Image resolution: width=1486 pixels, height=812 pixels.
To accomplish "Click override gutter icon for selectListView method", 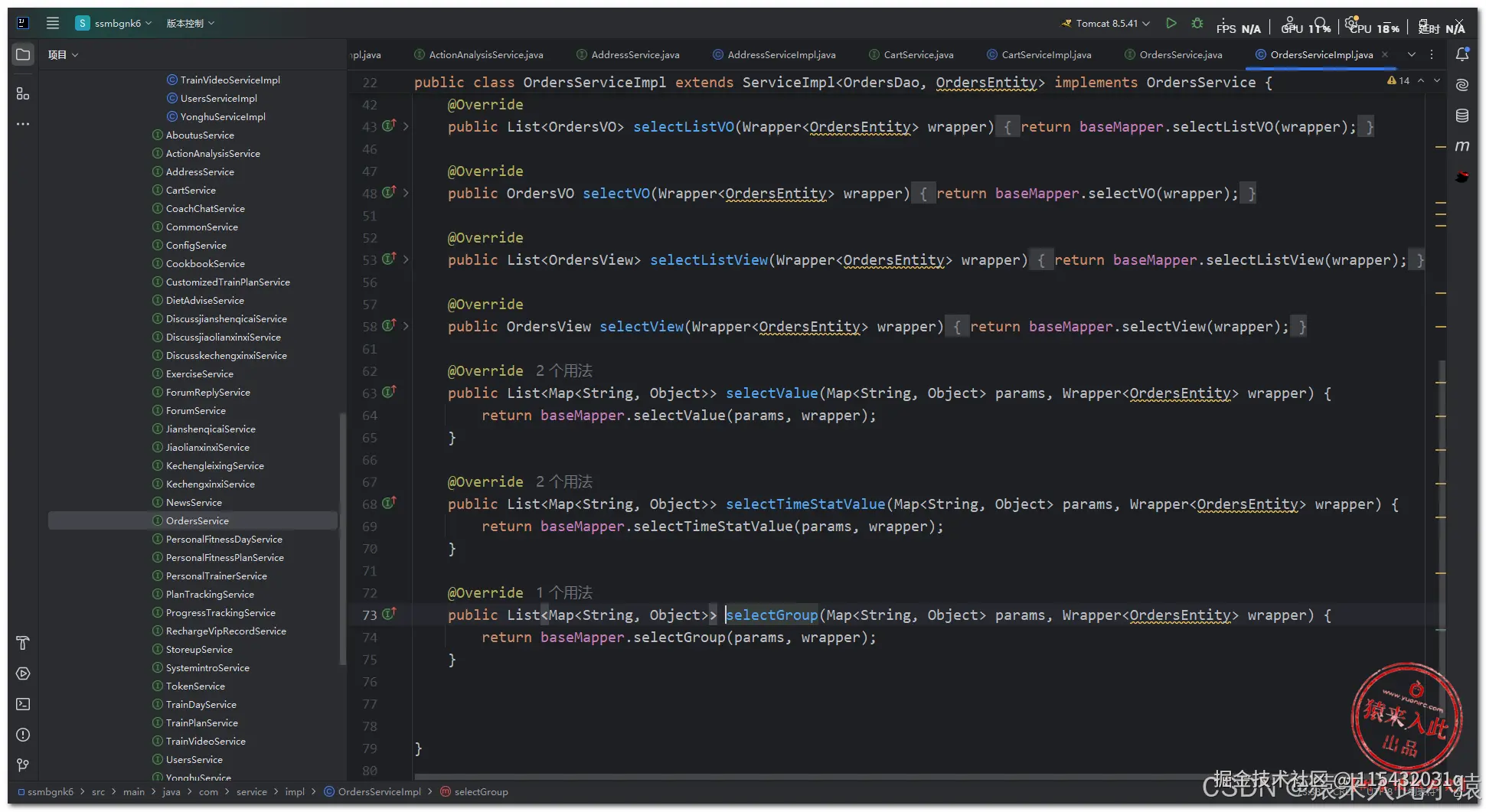I will [x=389, y=259].
